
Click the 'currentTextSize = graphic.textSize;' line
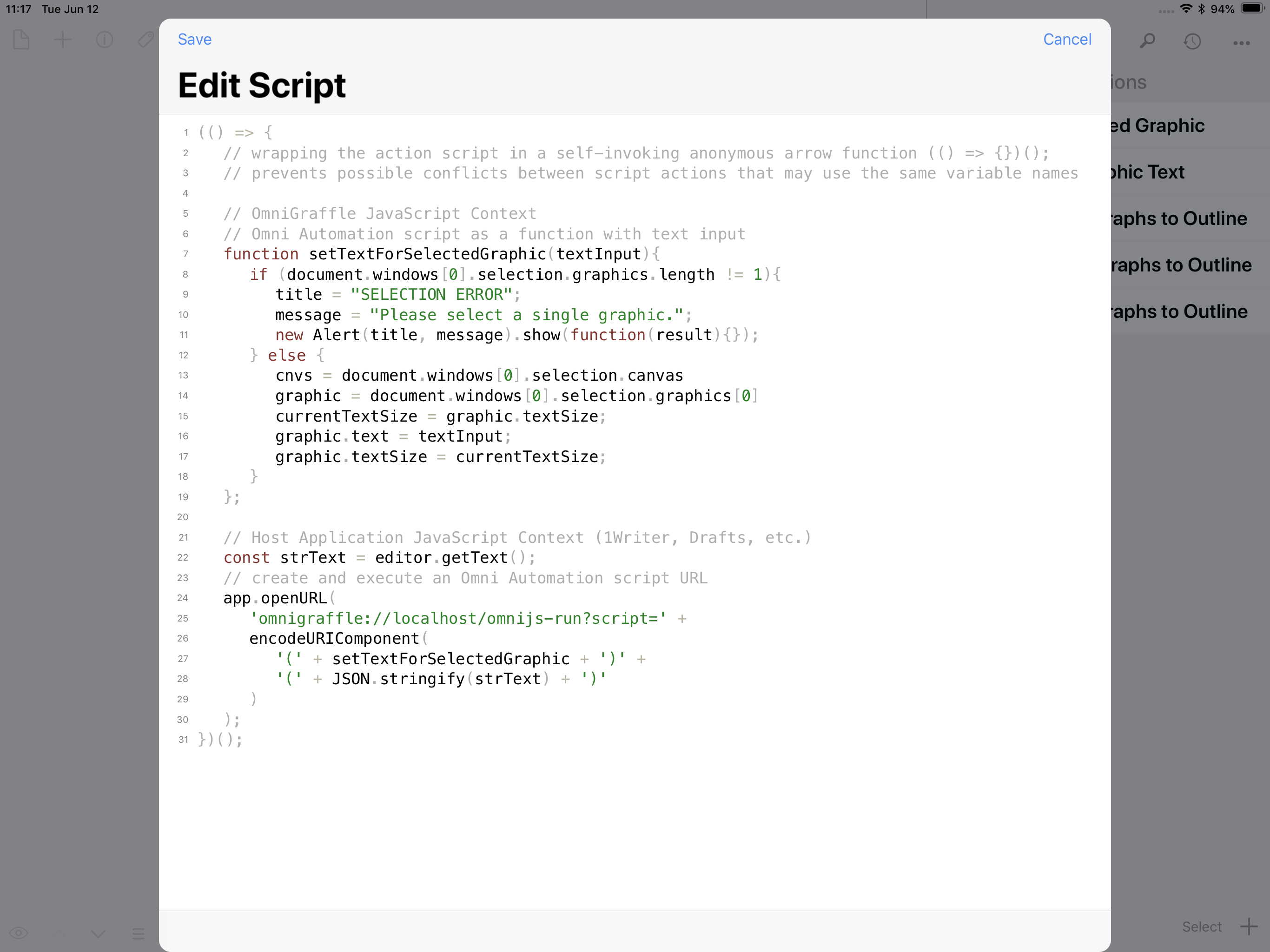(440, 416)
